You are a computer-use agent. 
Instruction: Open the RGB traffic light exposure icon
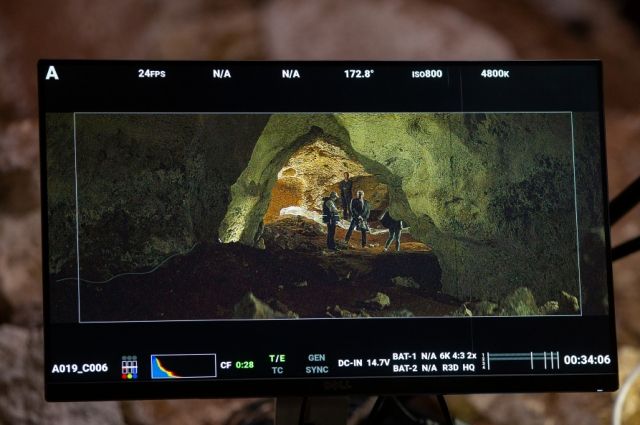coord(129,367)
